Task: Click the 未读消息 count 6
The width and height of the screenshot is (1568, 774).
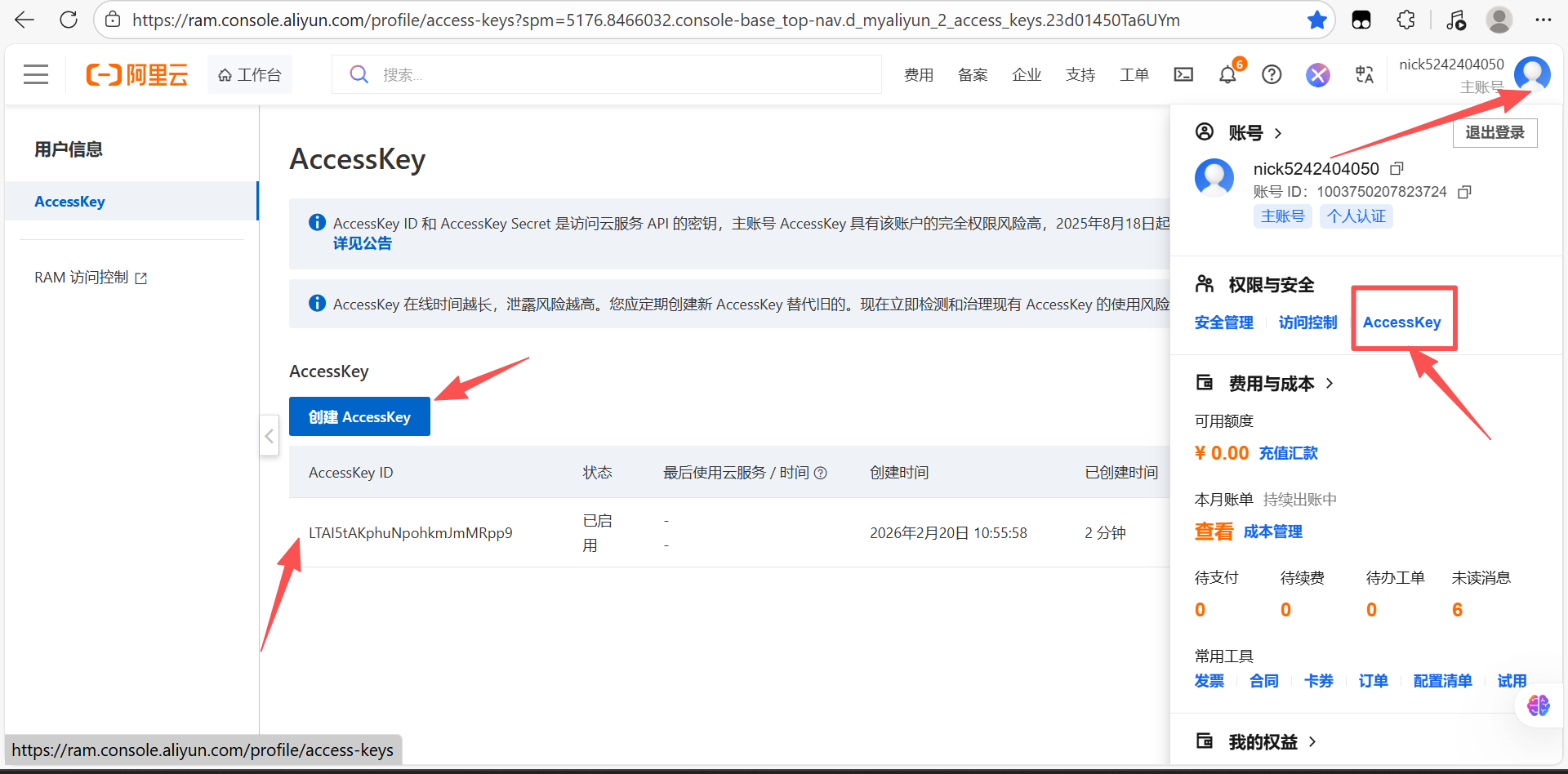Action: pyautogui.click(x=1457, y=610)
